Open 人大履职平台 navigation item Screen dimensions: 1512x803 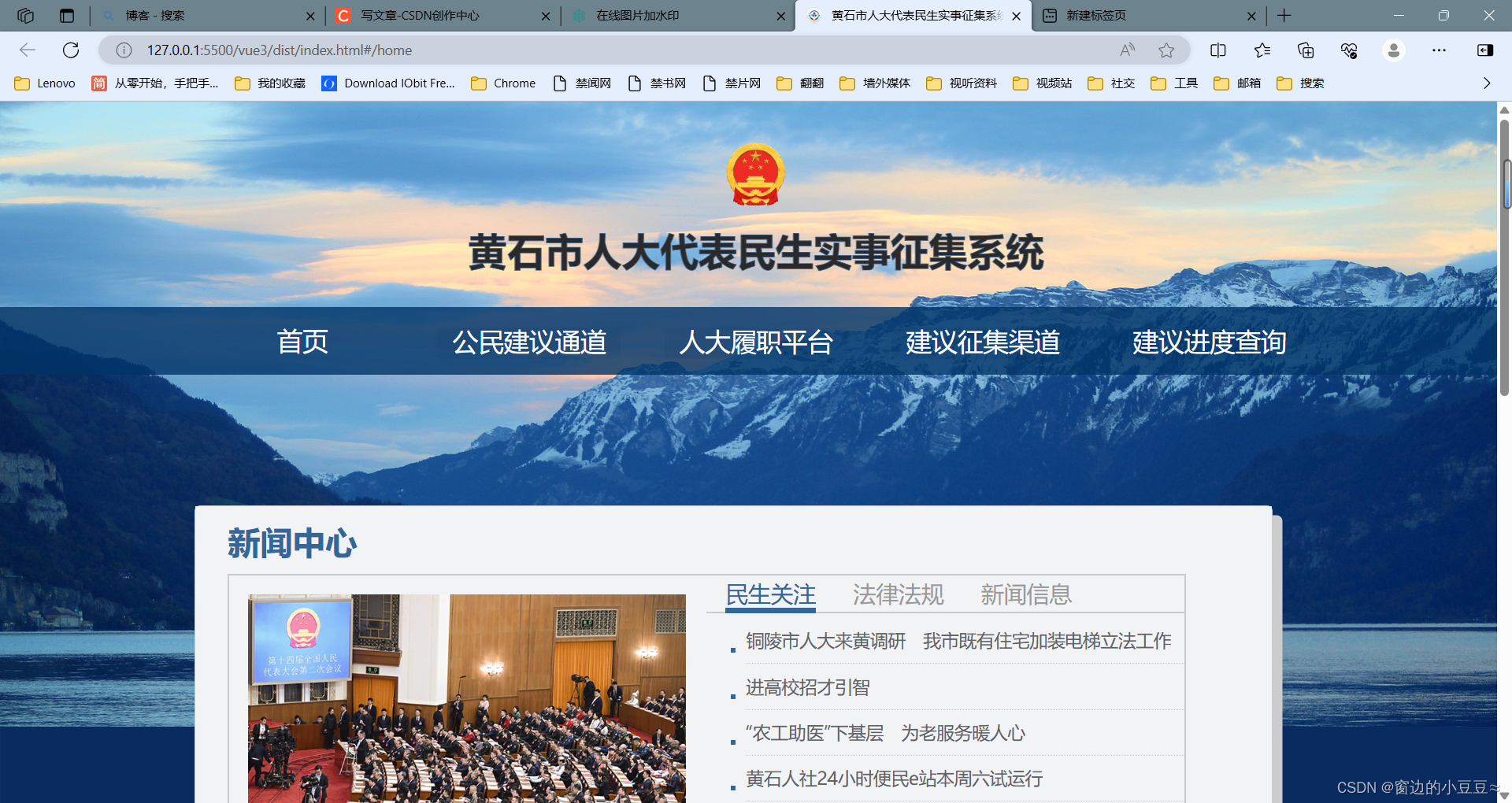756,342
